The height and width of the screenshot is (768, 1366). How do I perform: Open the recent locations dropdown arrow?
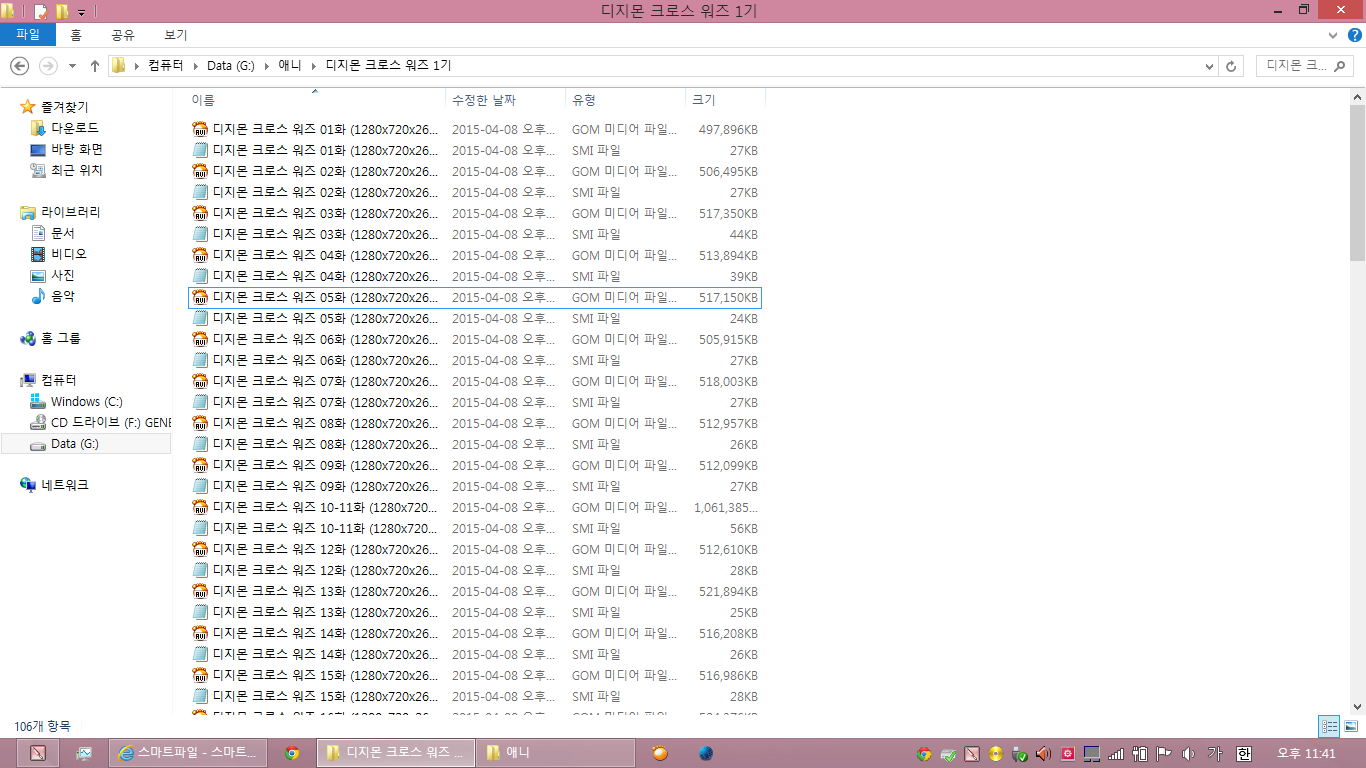pos(72,66)
